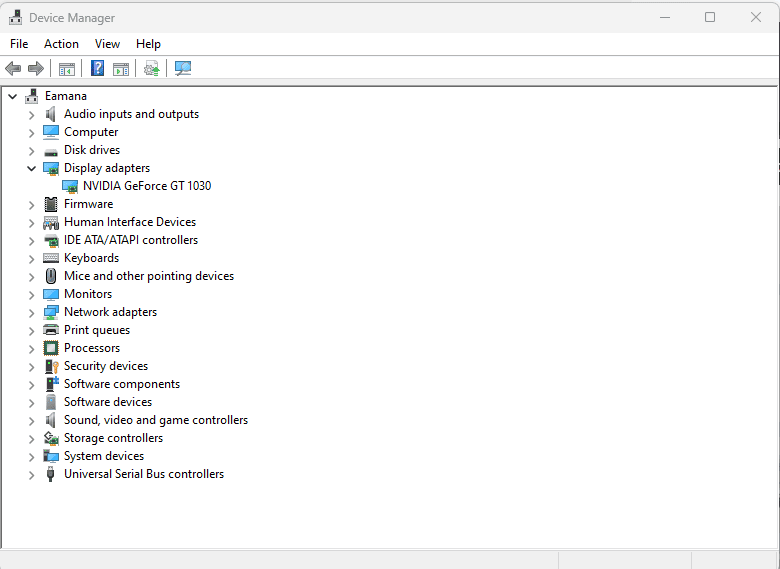Click the Eamana computer root icon

click(32, 96)
